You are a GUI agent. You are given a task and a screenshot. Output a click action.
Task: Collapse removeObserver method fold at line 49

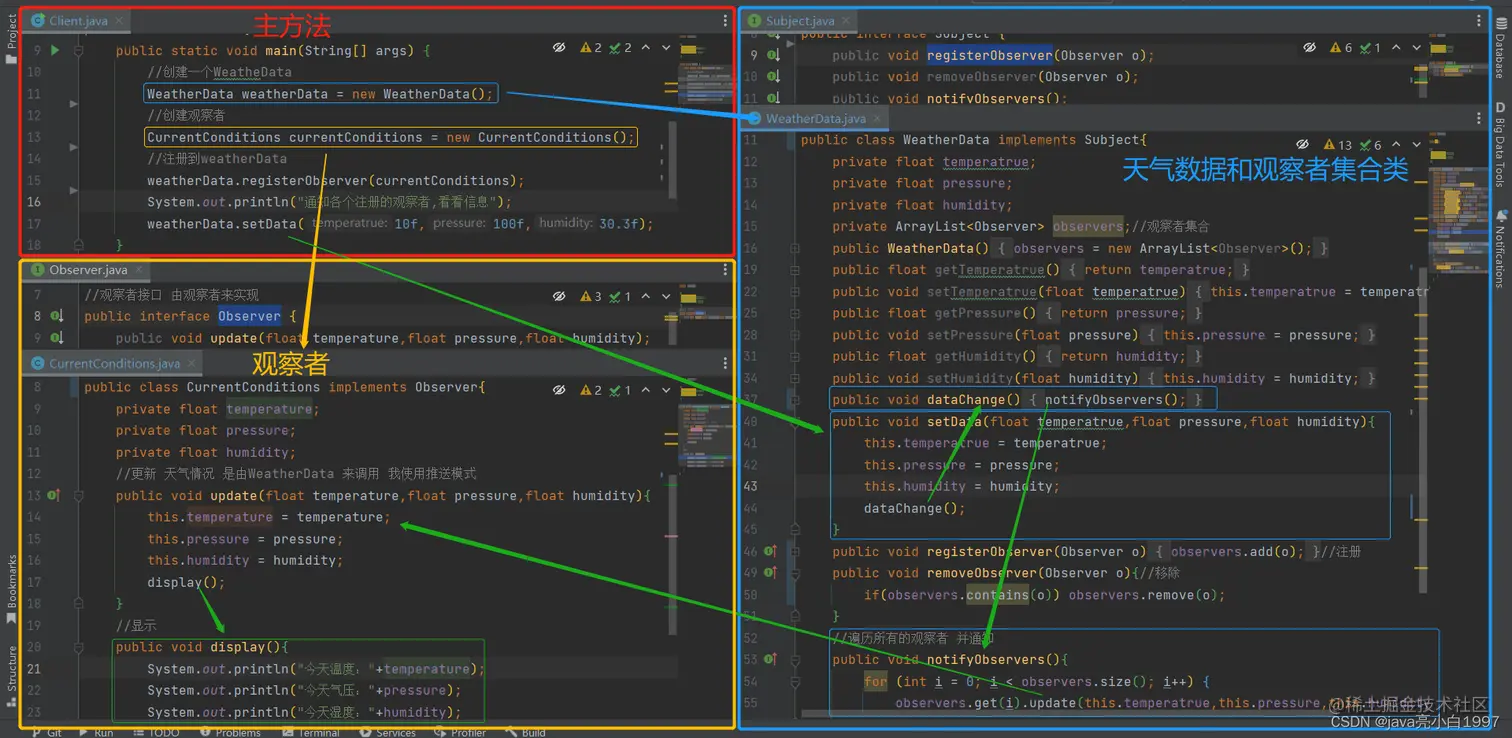click(795, 573)
